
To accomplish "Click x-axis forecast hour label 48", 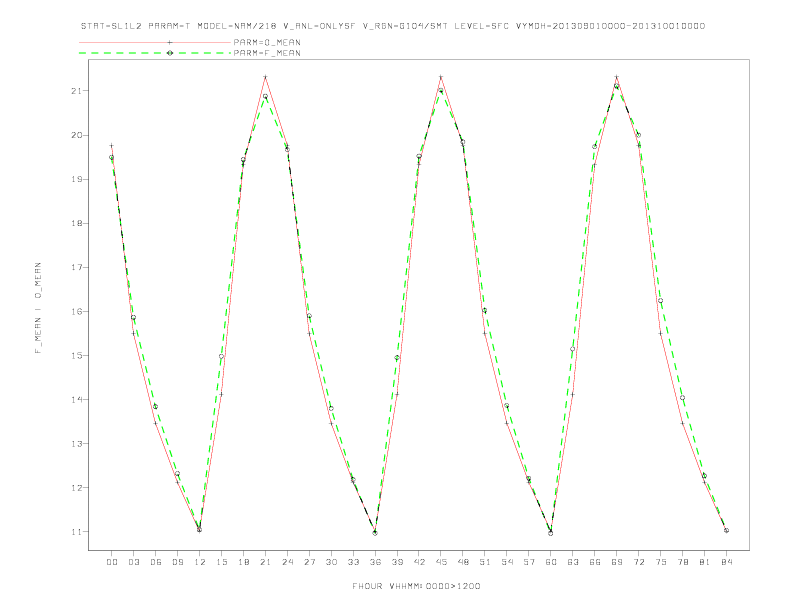I will tap(463, 562).
